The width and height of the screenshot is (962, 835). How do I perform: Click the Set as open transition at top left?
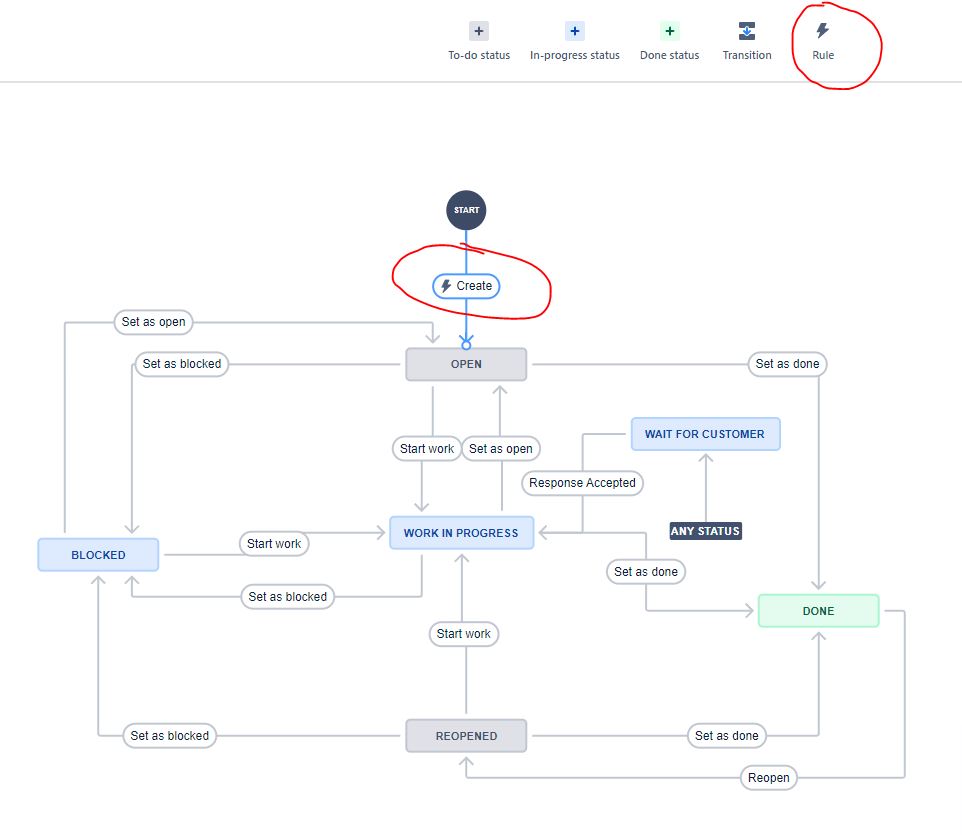[153, 322]
